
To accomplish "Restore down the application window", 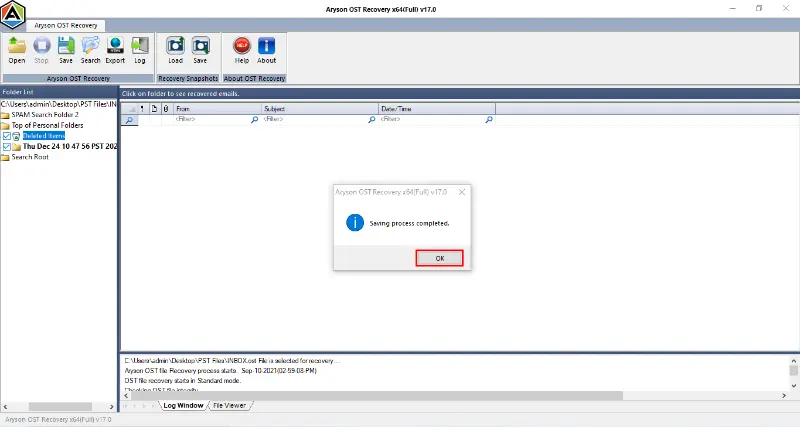I will (759, 9).
